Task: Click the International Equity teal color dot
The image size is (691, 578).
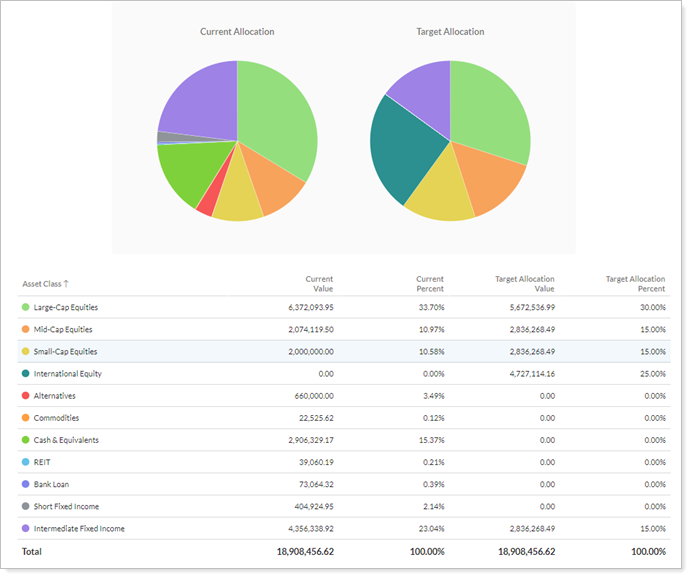Action: pos(25,374)
